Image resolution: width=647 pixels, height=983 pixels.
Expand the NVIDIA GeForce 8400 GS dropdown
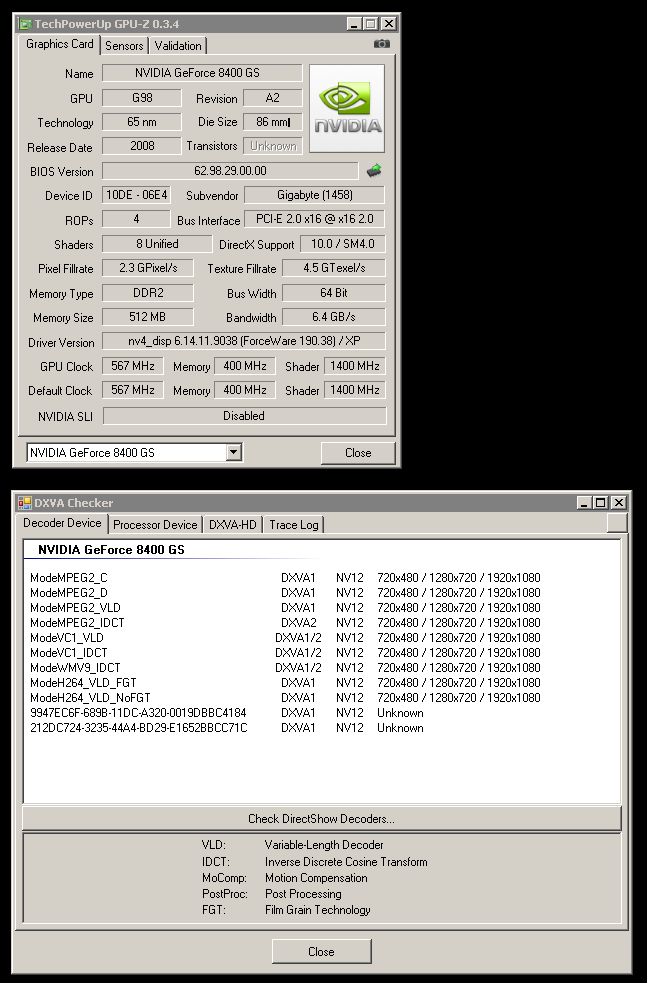[x=233, y=452]
